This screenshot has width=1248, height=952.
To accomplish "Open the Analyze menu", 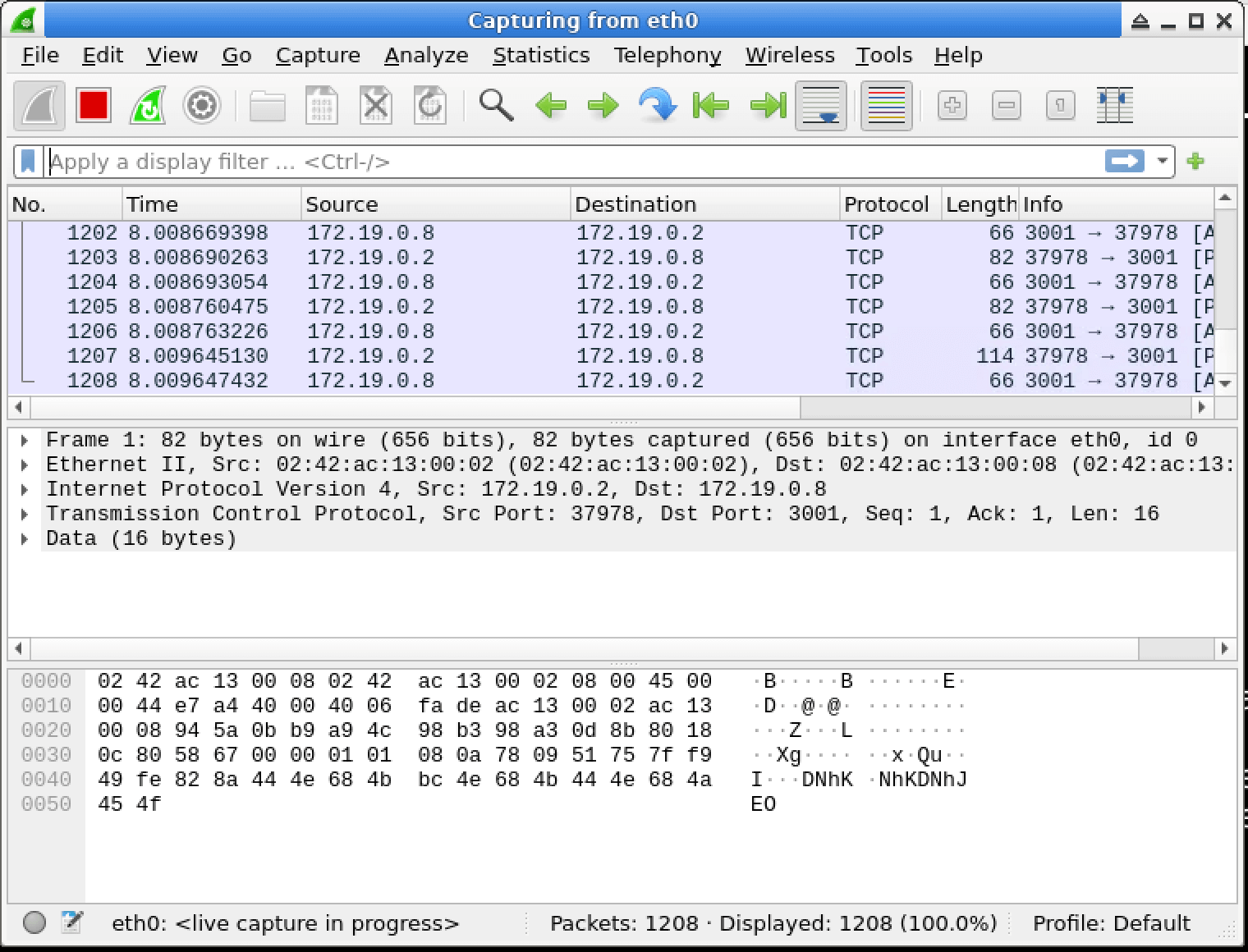I will 426,55.
